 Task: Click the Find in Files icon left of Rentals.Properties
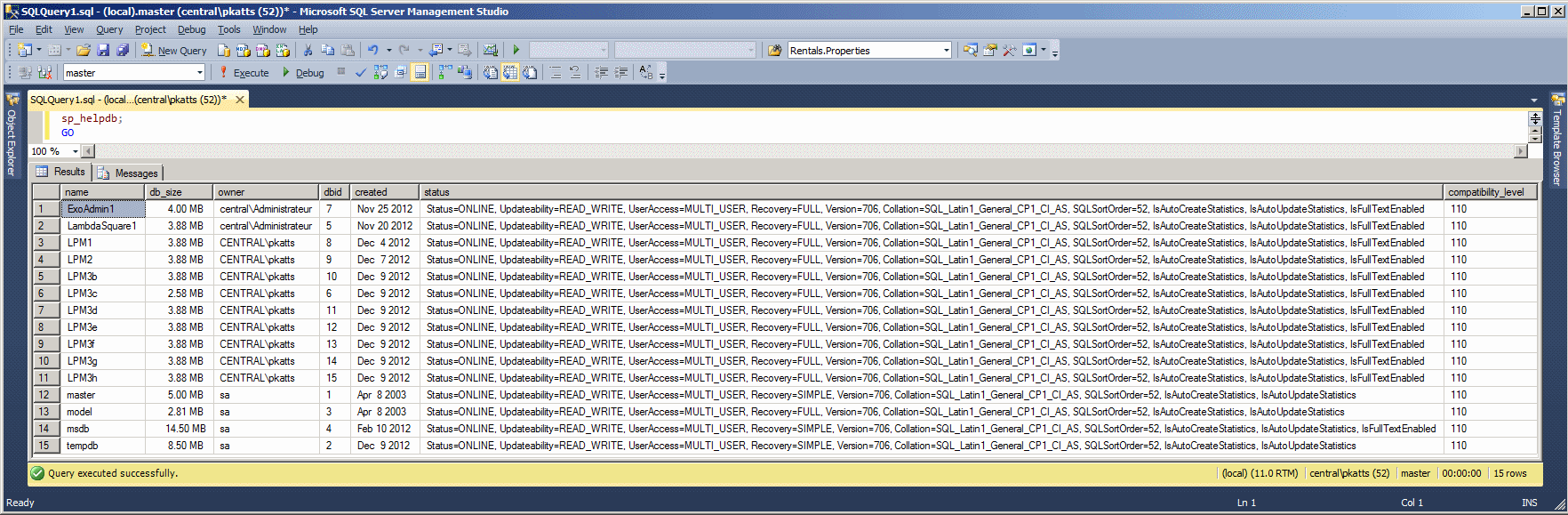pyautogui.click(x=774, y=51)
